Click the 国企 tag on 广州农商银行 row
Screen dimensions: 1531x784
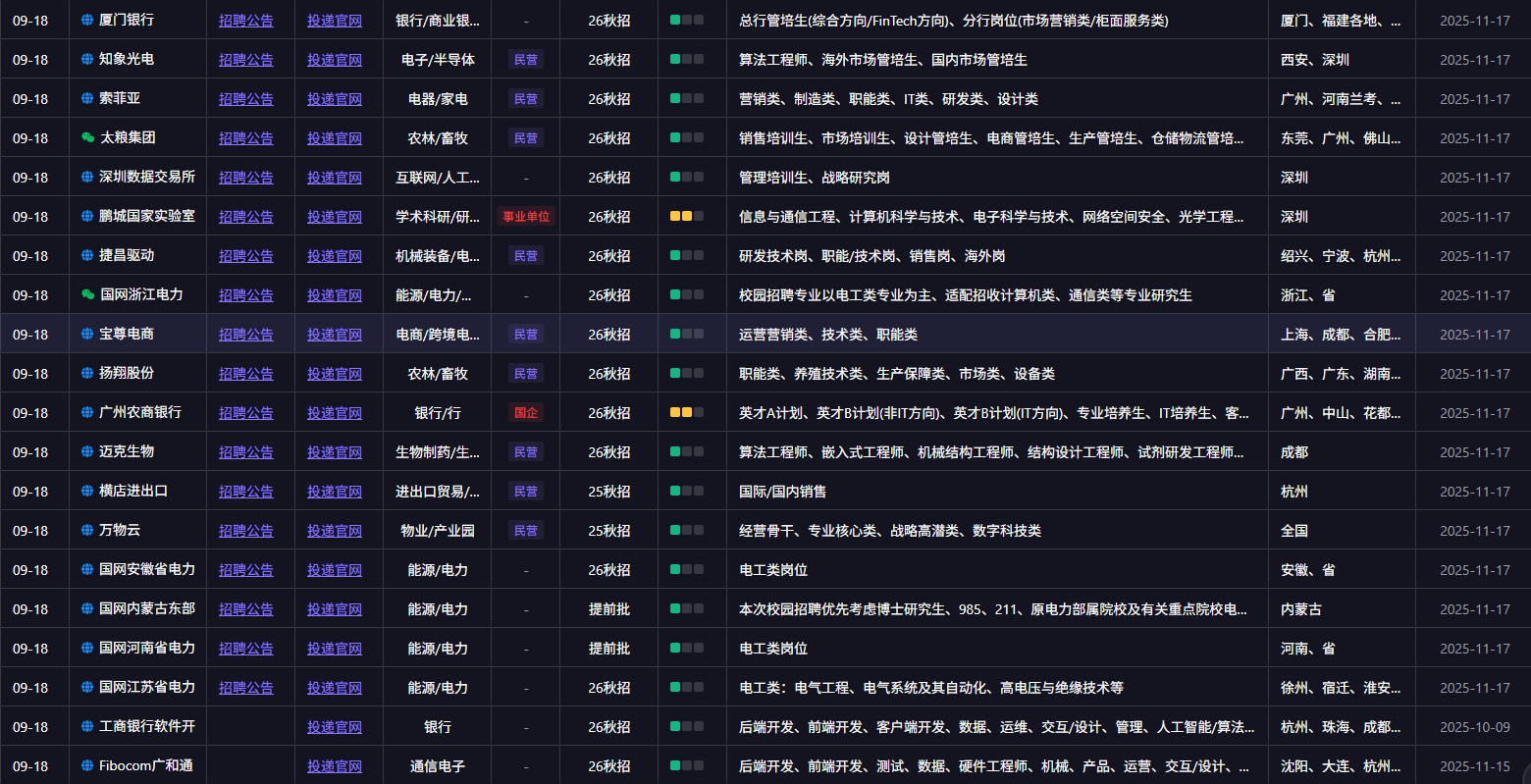pos(525,412)
